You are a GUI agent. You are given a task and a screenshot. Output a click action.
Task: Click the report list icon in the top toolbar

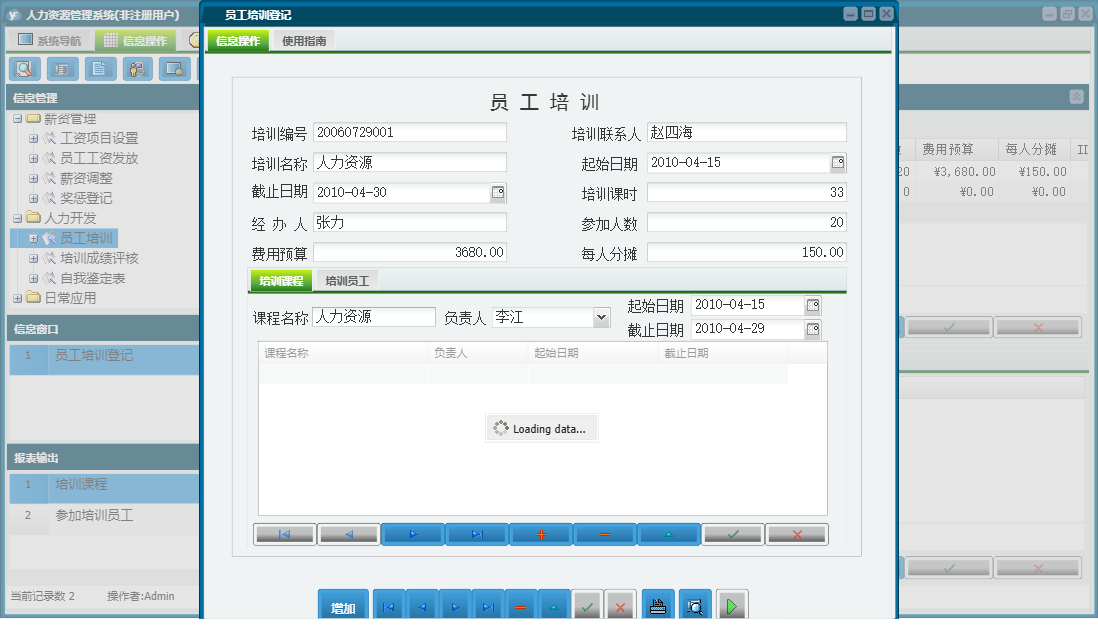(x=62, y=69)
